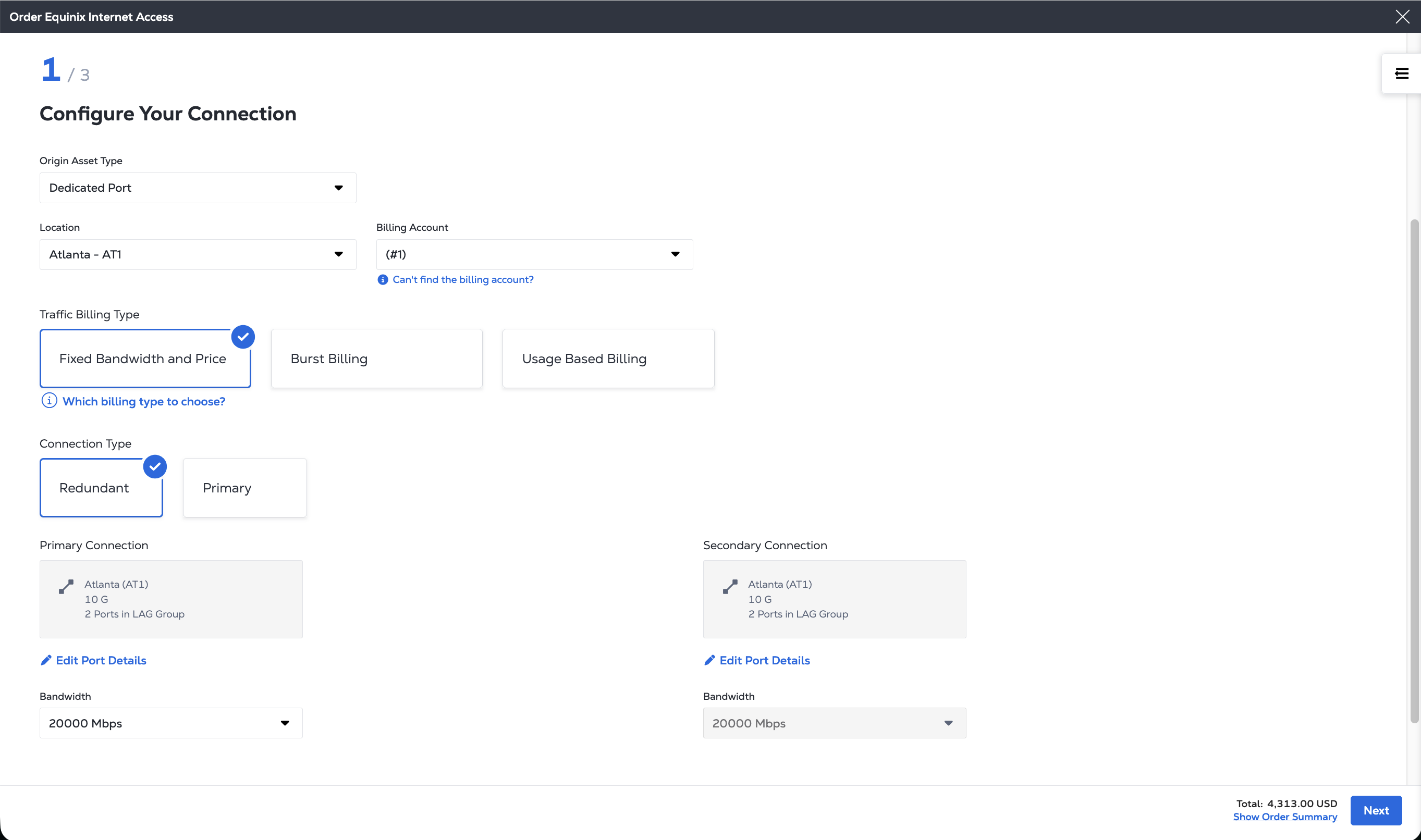The height and width of the screenshot is (840, 1421).
Task: Open the Origin Asset Type dropdown
Action: click(x=198, y=188)
